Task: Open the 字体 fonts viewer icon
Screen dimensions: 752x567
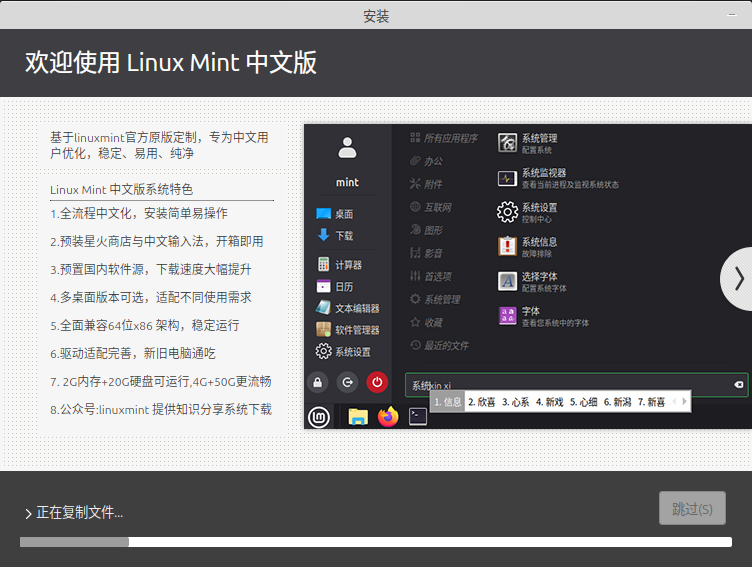Action: [x=507, y=316]
